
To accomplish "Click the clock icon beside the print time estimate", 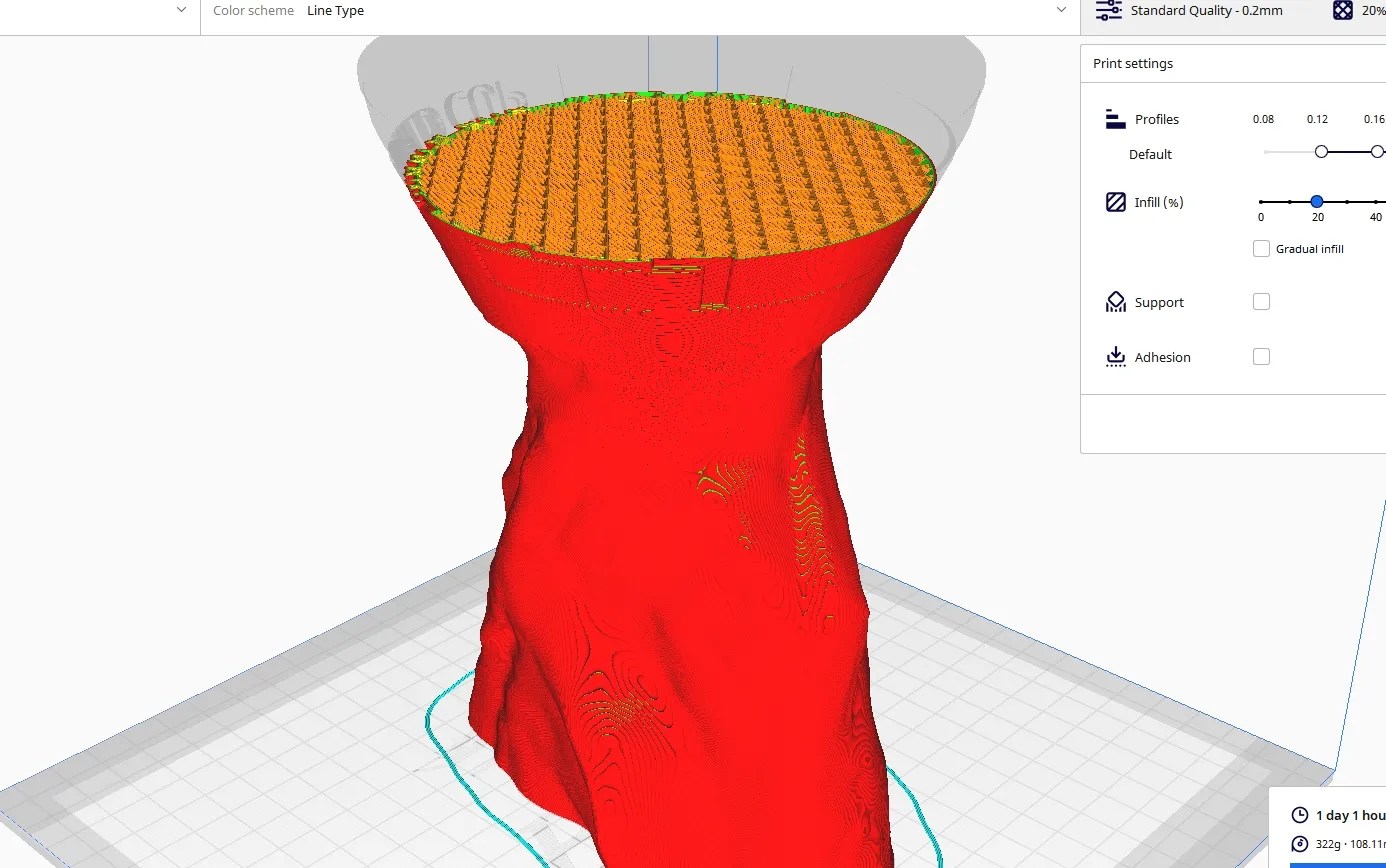I will pyautogui.click(x=1298, y=815).
